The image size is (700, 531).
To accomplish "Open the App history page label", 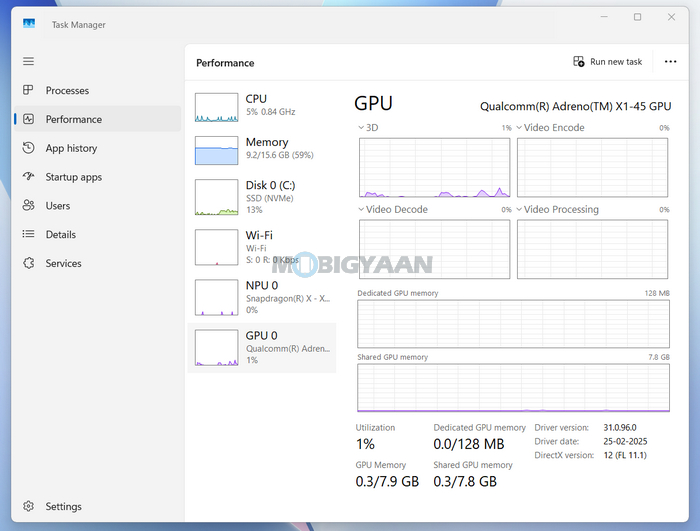I will click(71, 148).
